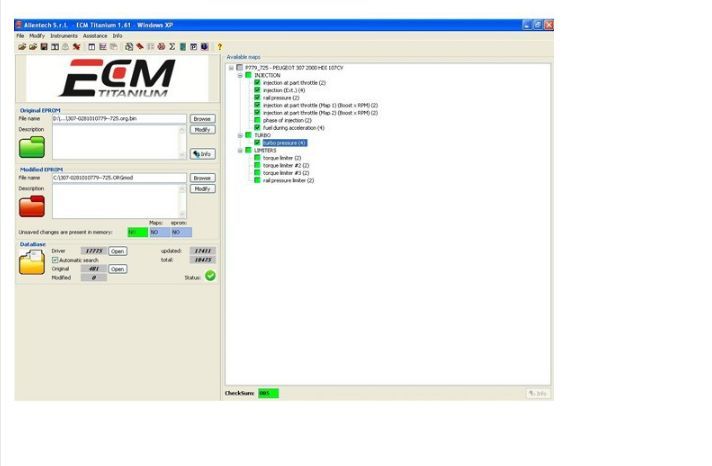This screenshot has height=466, width=712.
Task: Toggle checkbox for rail pressure (2)
Action: (x=257, y=98)
